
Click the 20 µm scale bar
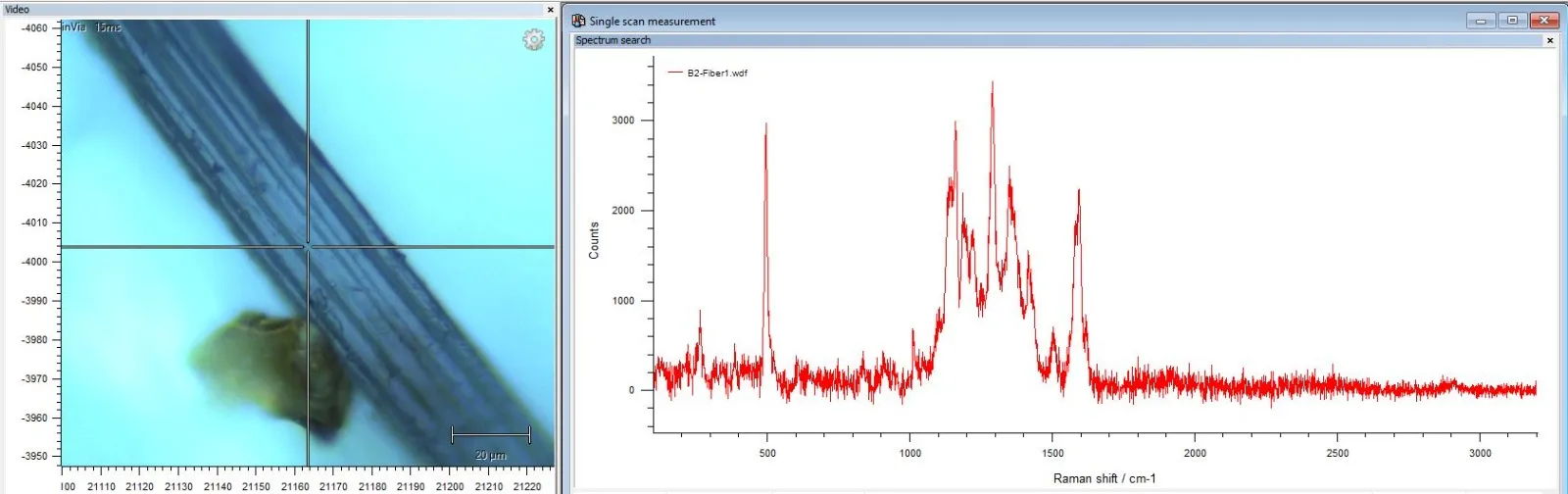(490, 435)
